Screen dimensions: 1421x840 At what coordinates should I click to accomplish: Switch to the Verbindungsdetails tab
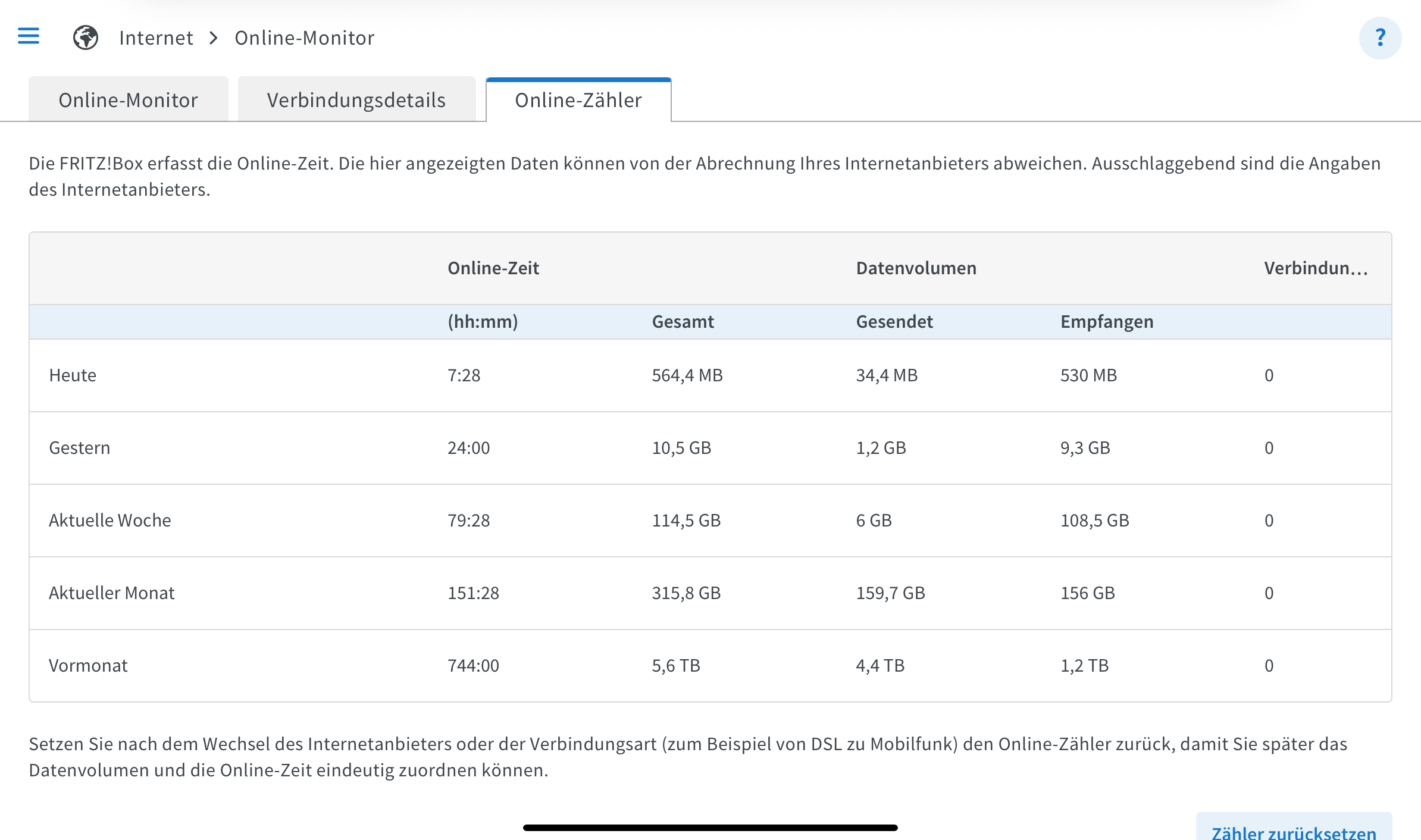point(356,100)
